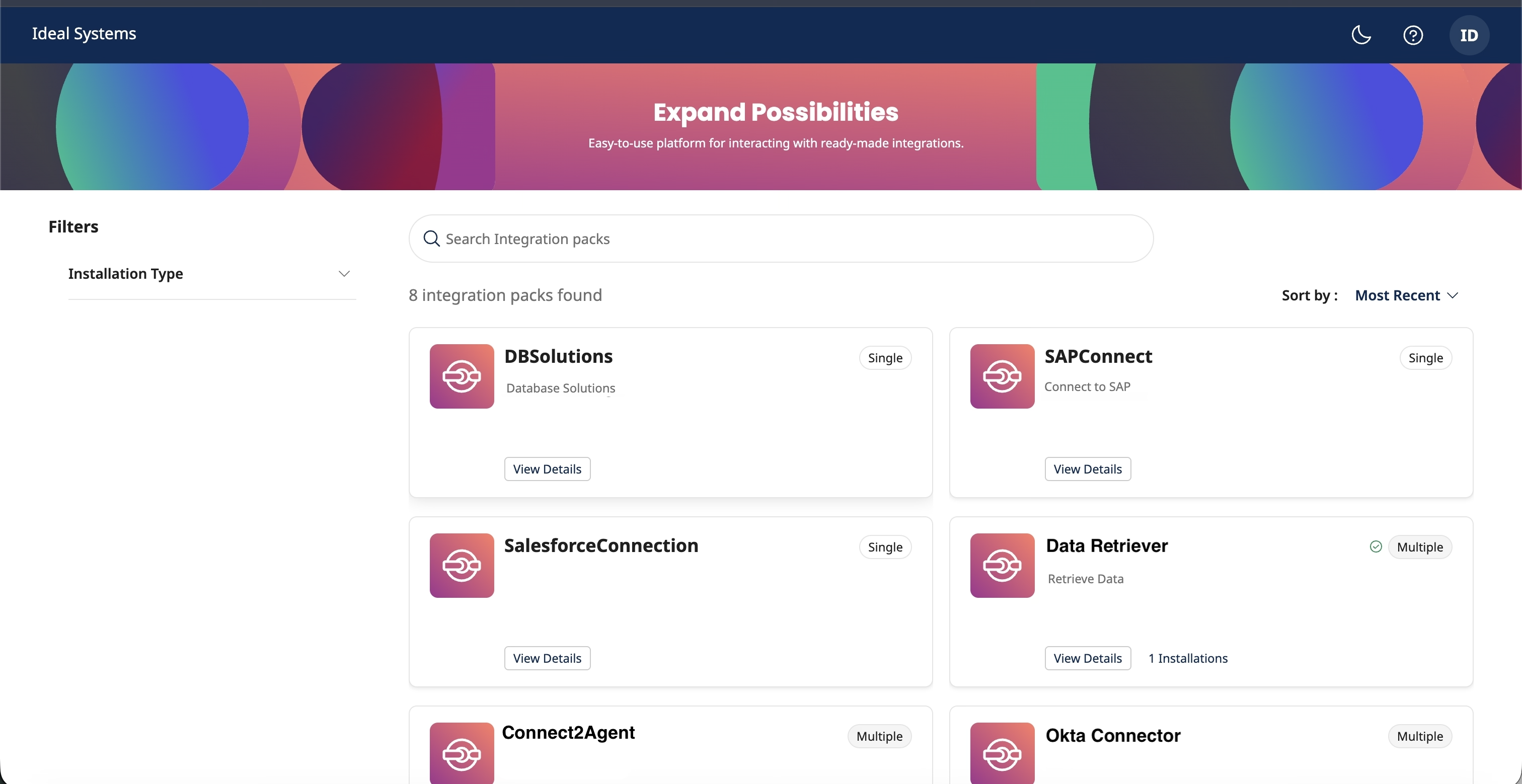Open the help question mark icon

pyautogui.click(x=1413, y=35)
